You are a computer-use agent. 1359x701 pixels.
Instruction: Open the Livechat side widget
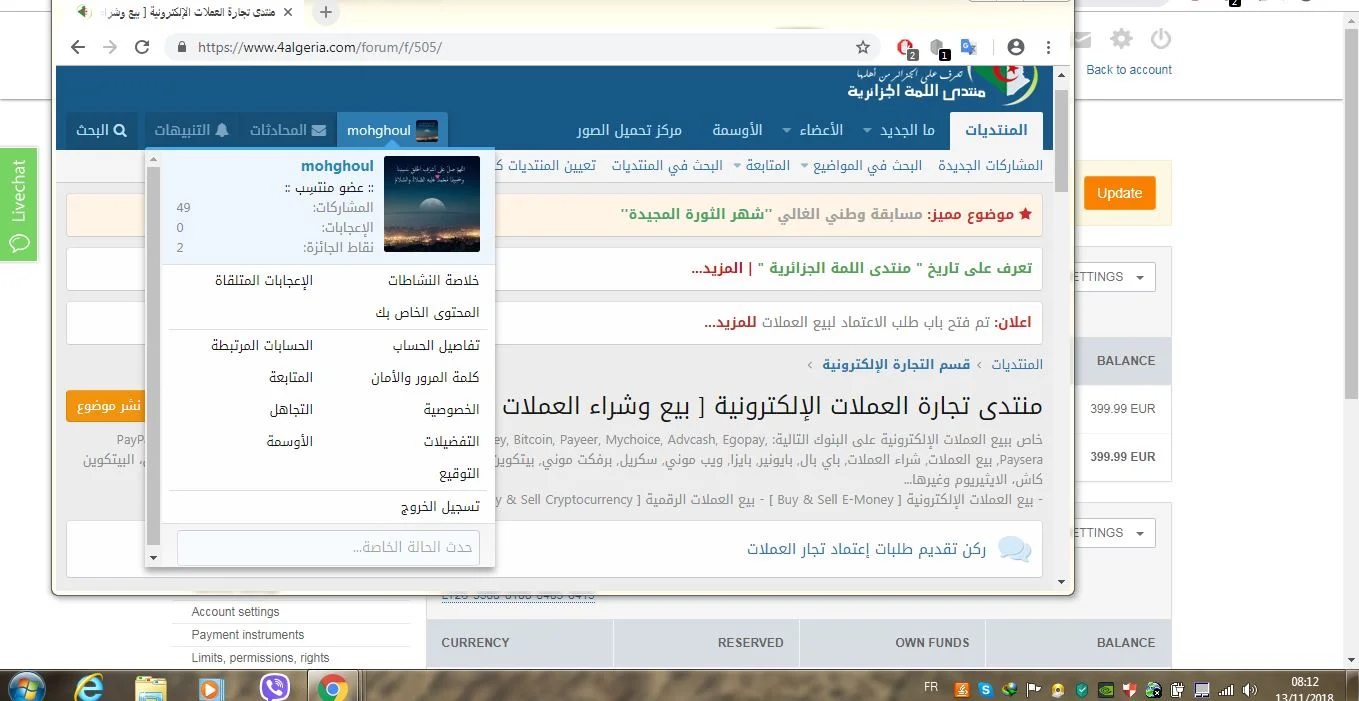coord(18,204)
